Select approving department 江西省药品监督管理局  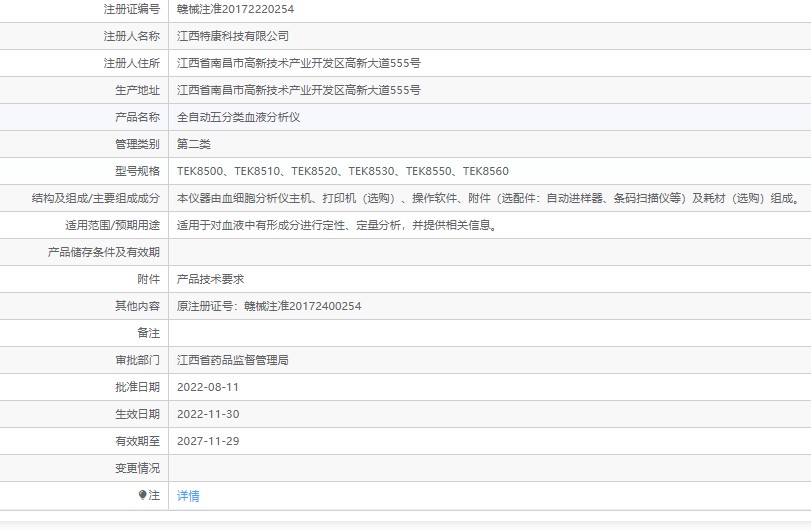coord(233,360)
